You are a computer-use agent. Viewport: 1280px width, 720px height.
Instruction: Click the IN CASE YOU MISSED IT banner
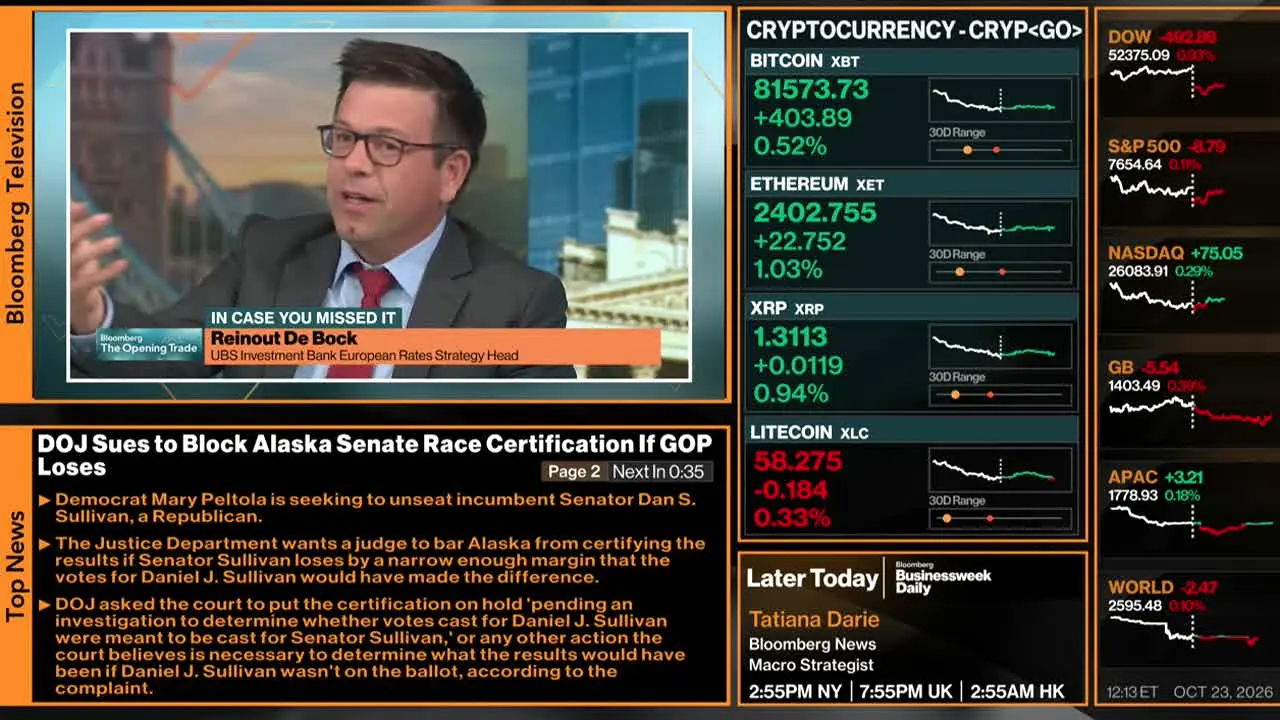click(304, 317)
